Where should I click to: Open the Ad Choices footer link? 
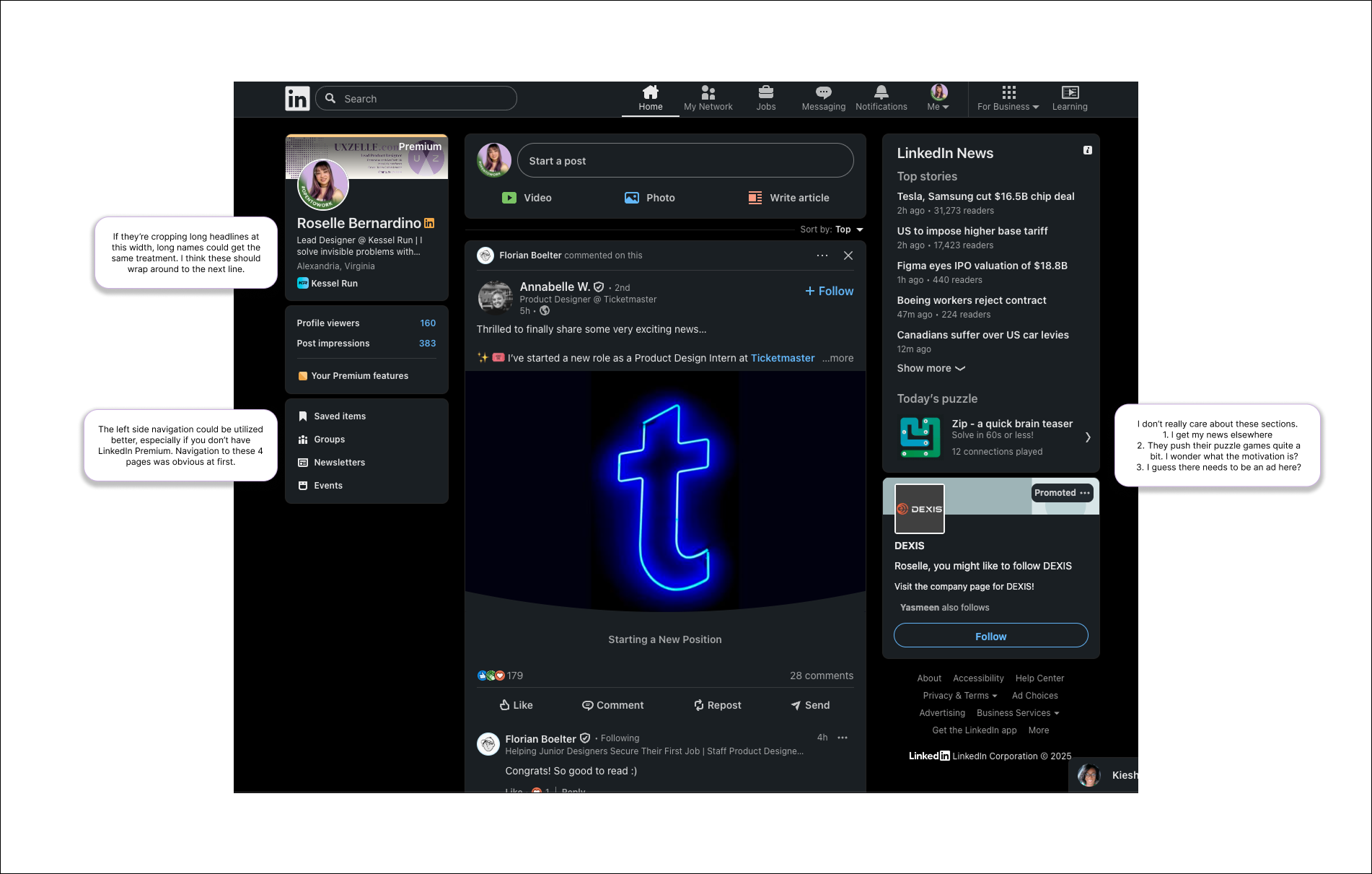[x=1034, y=696]
